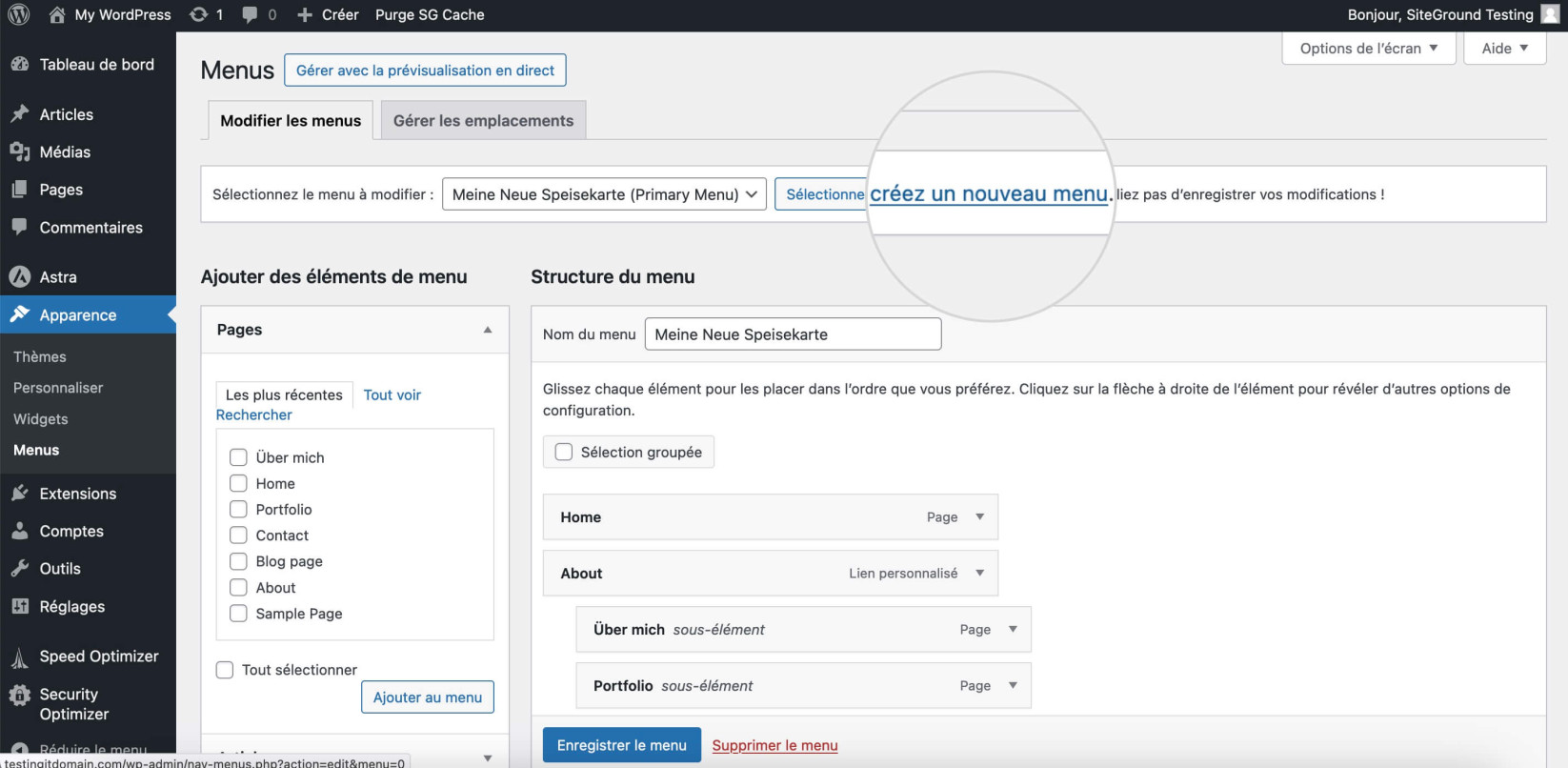
Task: Expand the Home menu item arrow
Action: pos(979,516)
